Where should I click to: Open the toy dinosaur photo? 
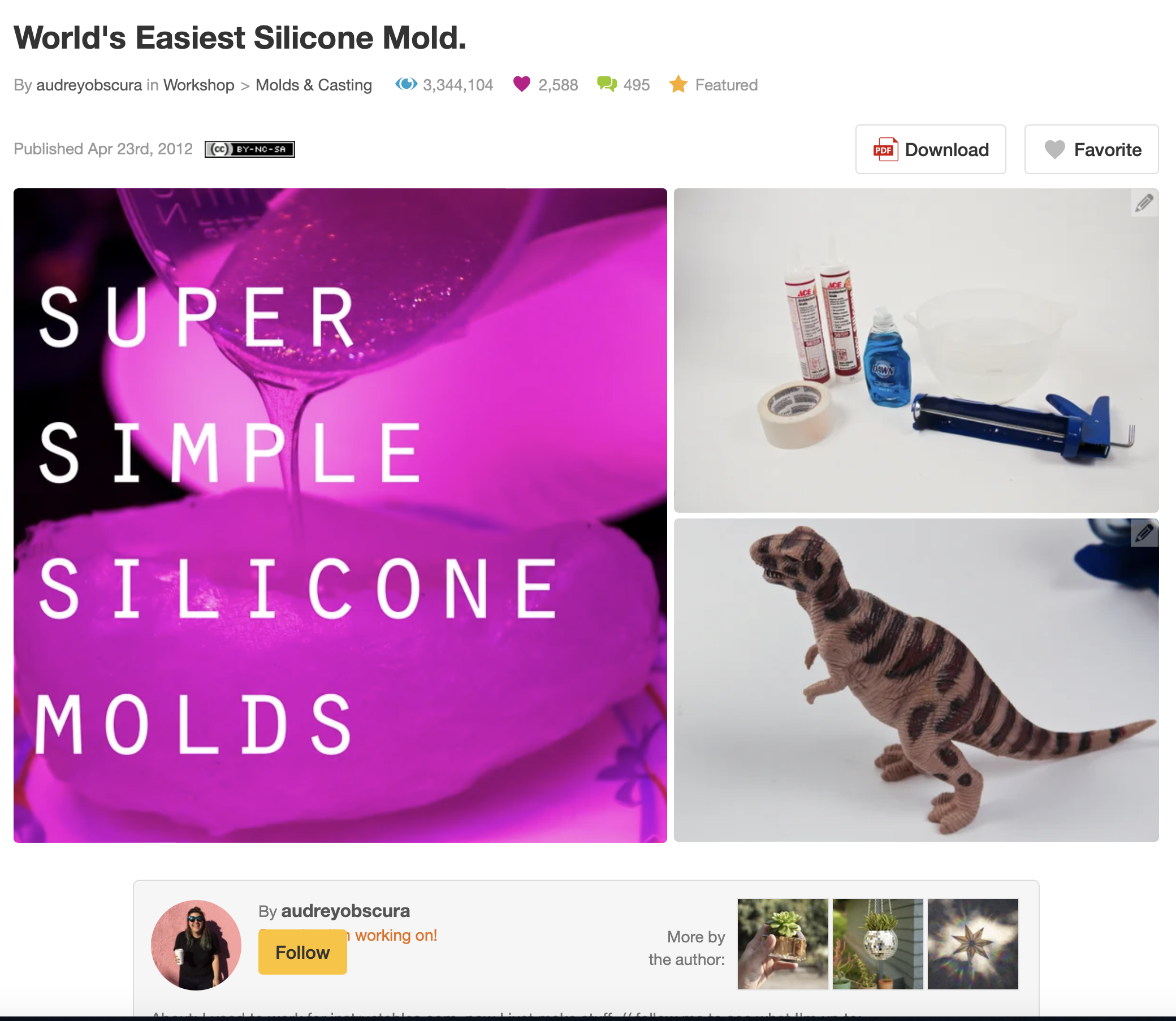pyautogui.click(x=916, y=680)
